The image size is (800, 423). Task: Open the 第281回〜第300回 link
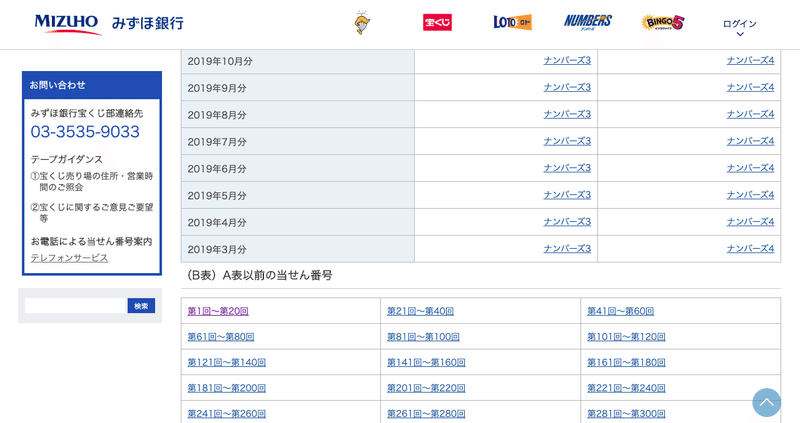click(x=626, y=414)
